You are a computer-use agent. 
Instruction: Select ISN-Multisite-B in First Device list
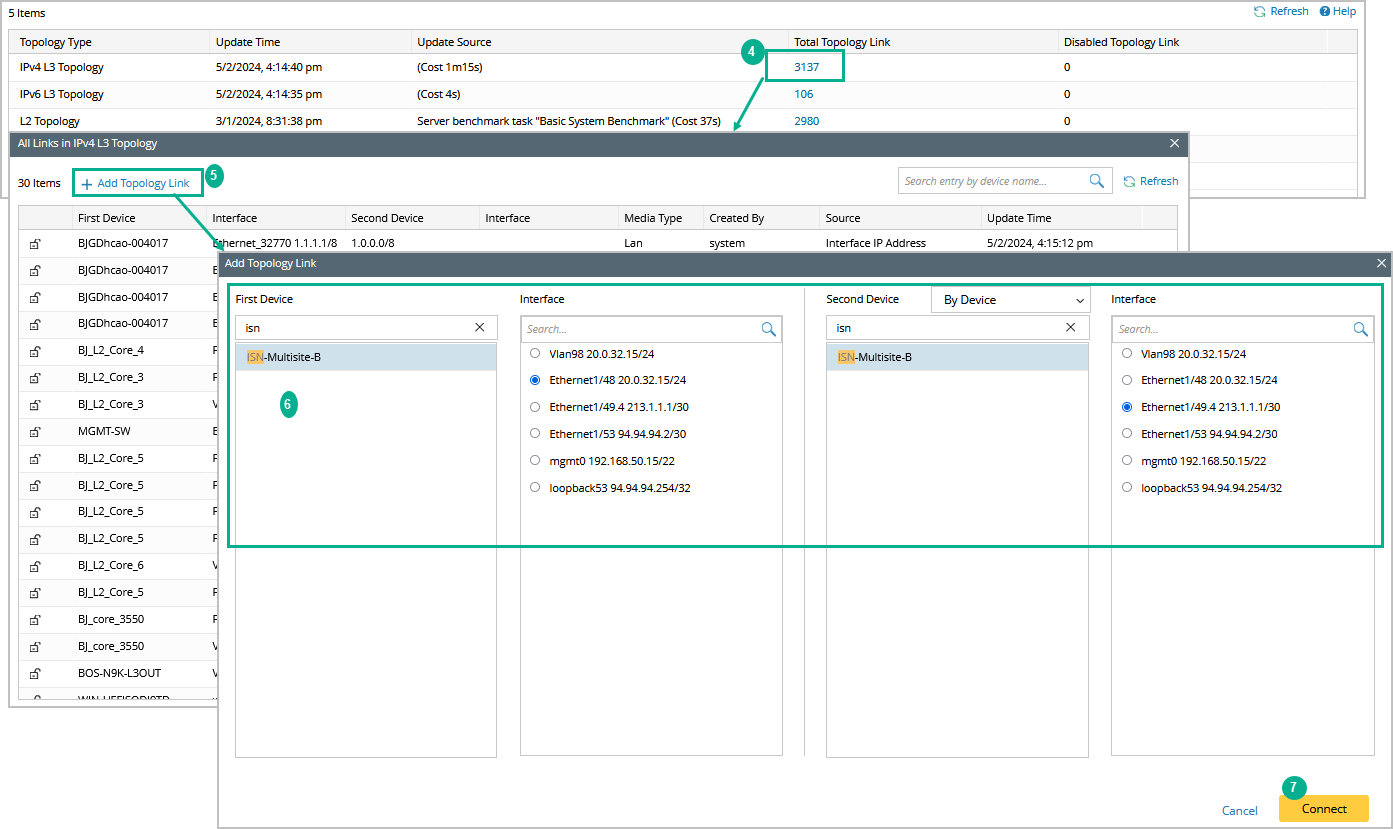click(284, 357)
